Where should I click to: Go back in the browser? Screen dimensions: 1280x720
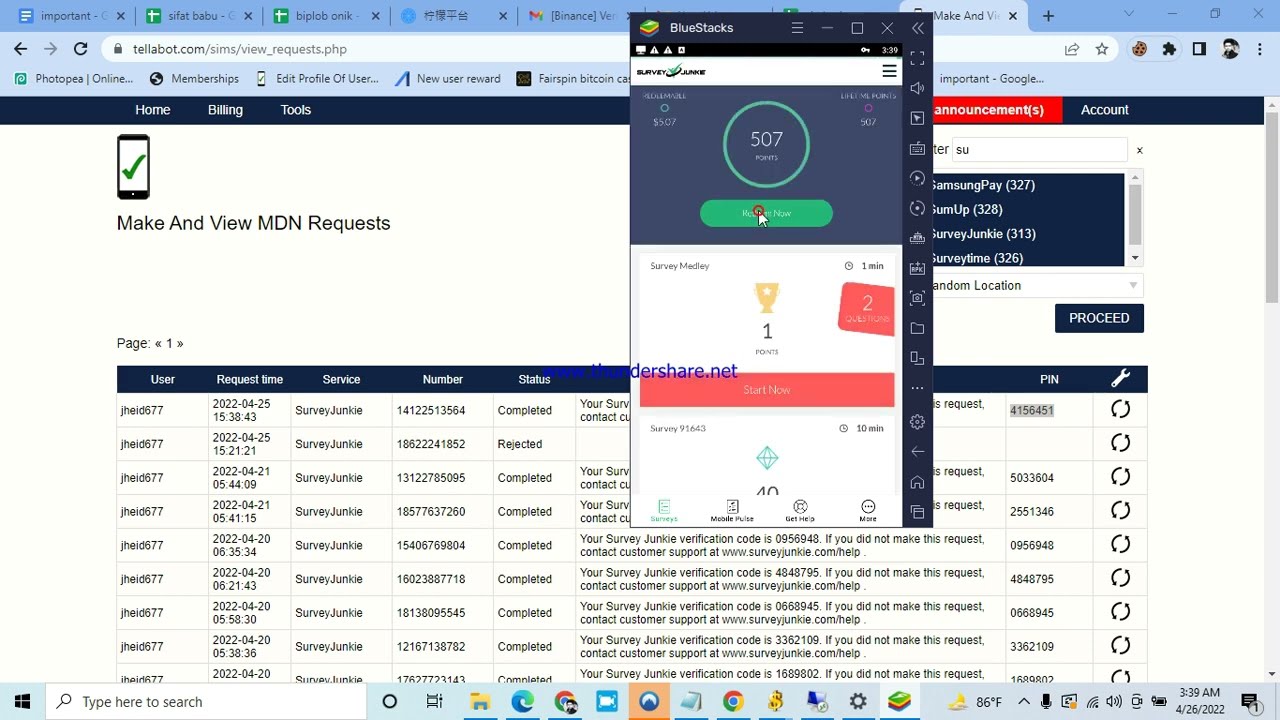click(21, 49)
